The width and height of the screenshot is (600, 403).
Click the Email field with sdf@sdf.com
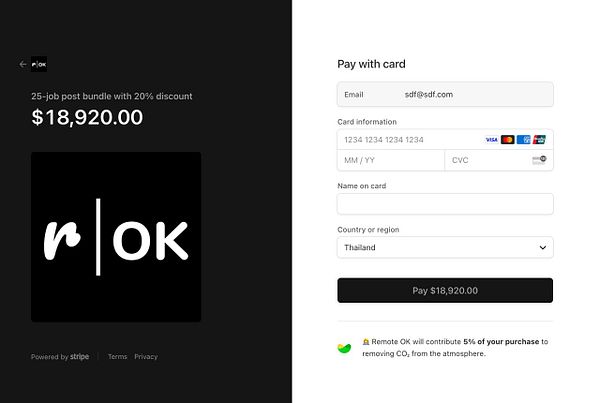445,94
